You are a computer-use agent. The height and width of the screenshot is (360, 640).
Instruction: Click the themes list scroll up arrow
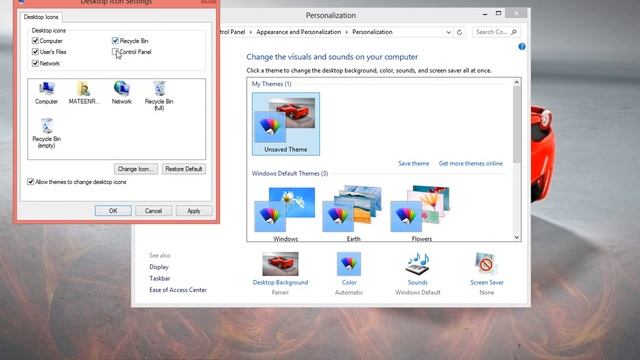pos(516,82)
